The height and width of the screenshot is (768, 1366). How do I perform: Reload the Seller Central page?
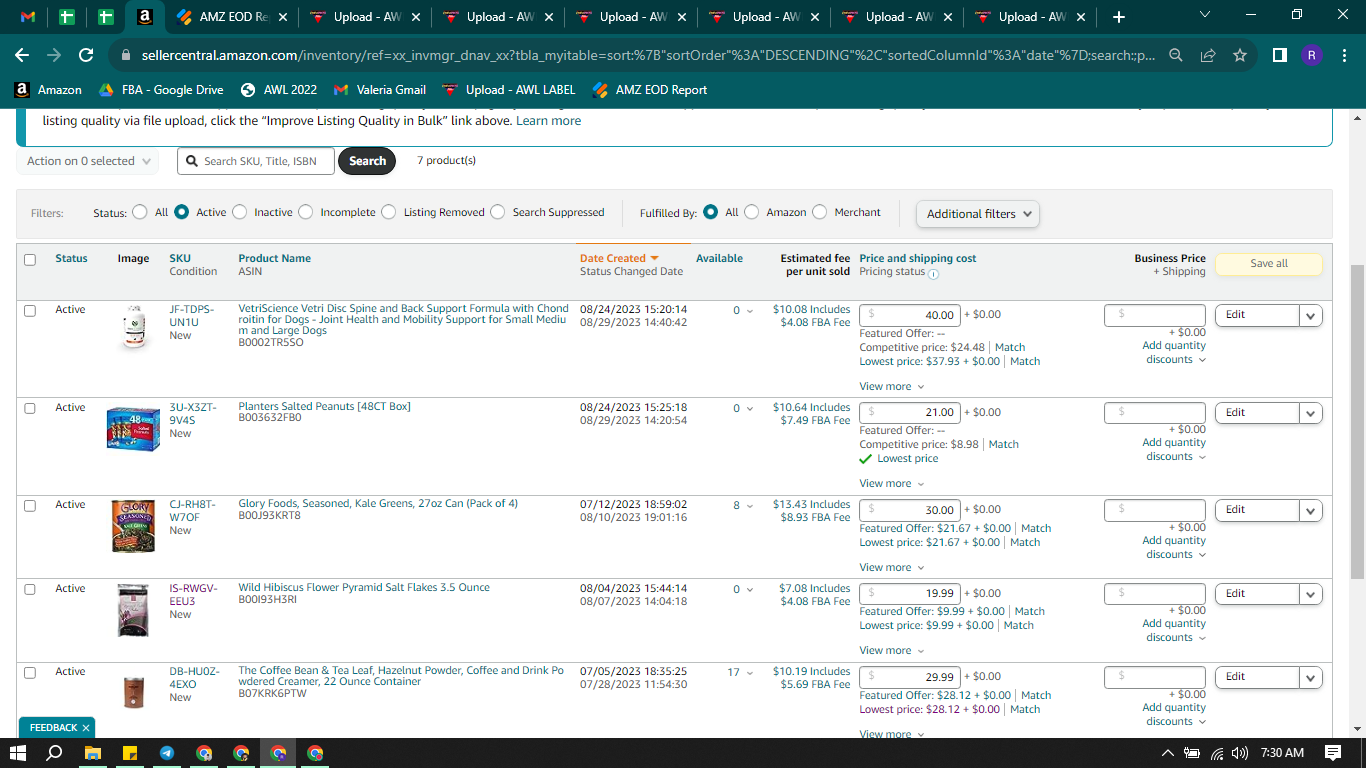(86, 56)
